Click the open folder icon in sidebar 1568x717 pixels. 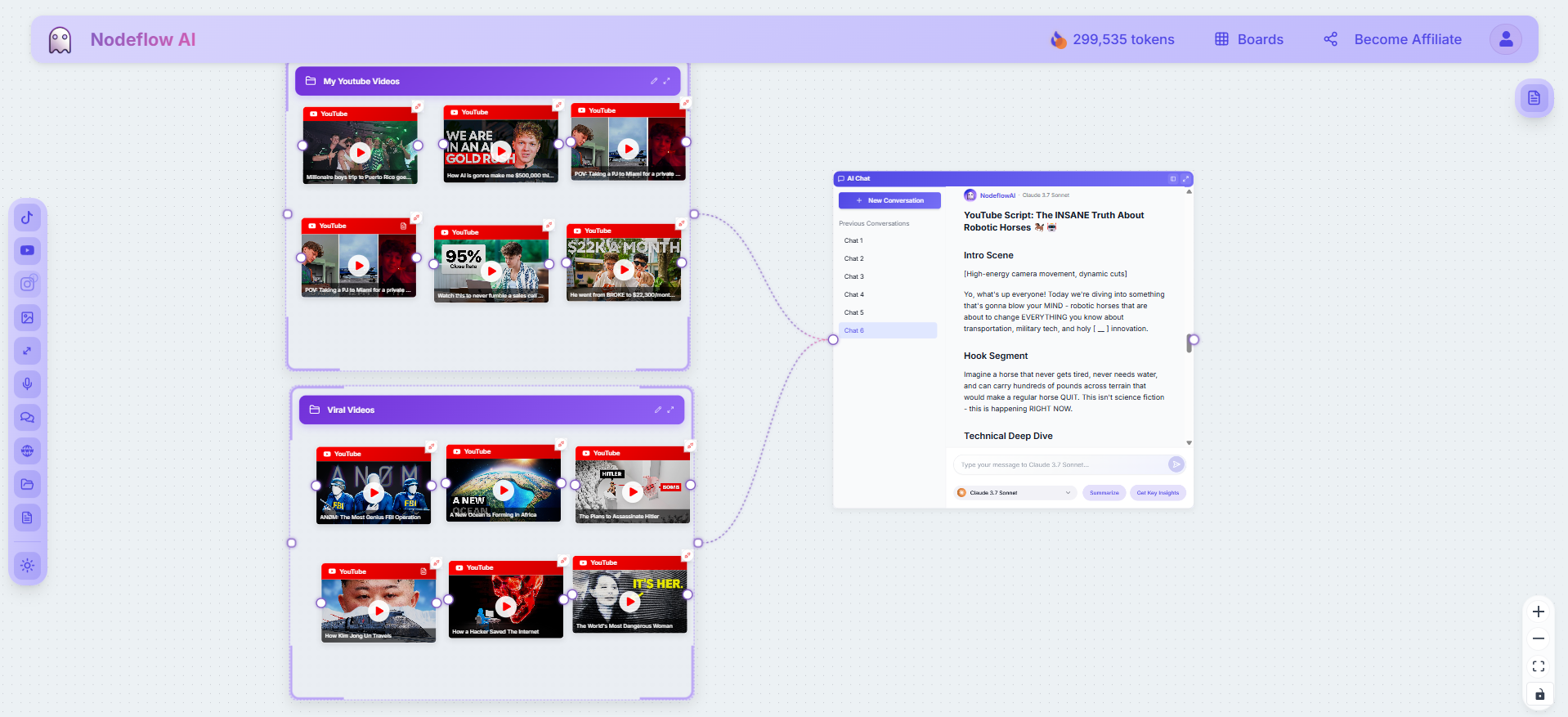[27, 485]
